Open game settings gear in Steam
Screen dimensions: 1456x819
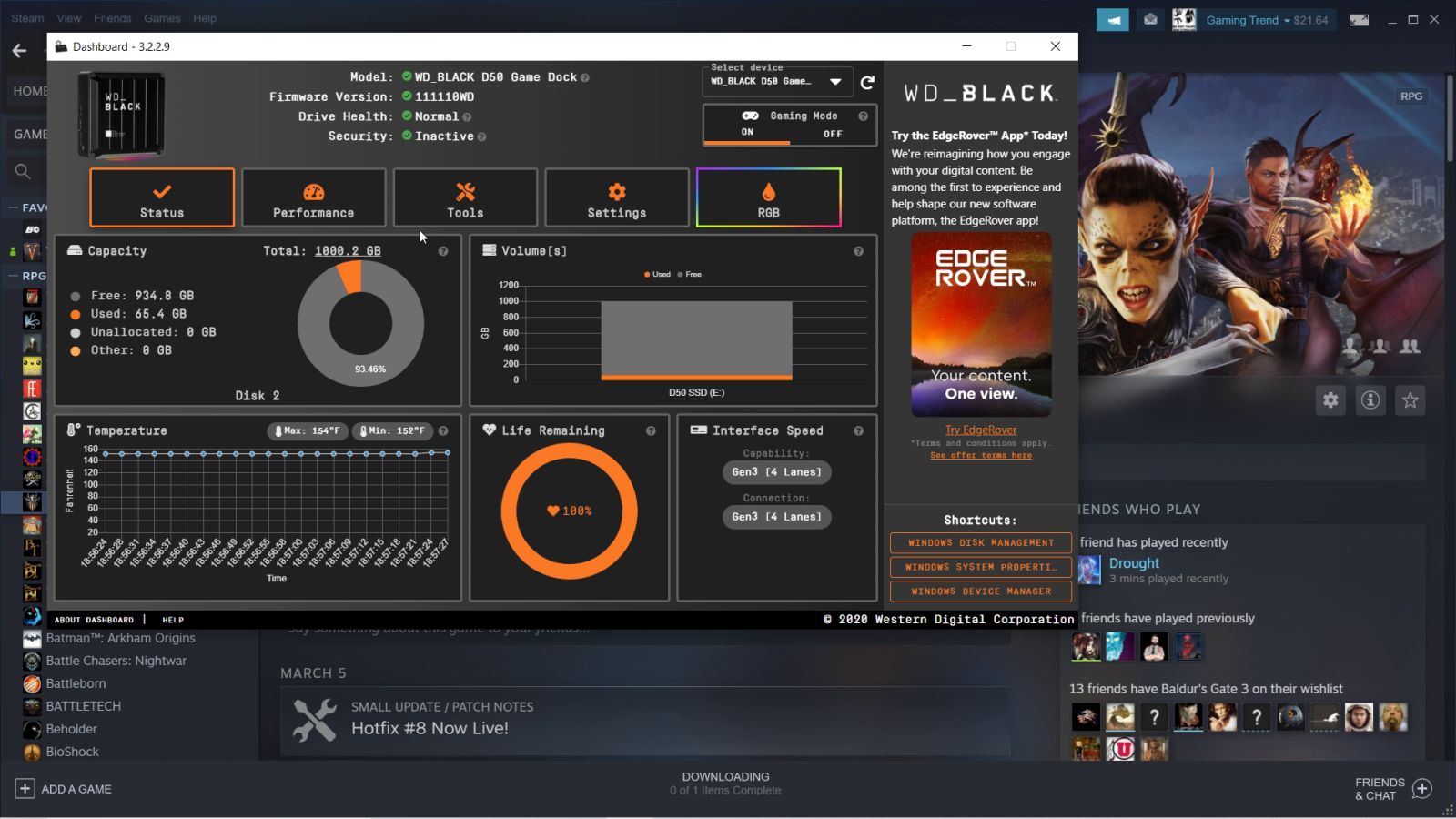tap(1330, 400)
